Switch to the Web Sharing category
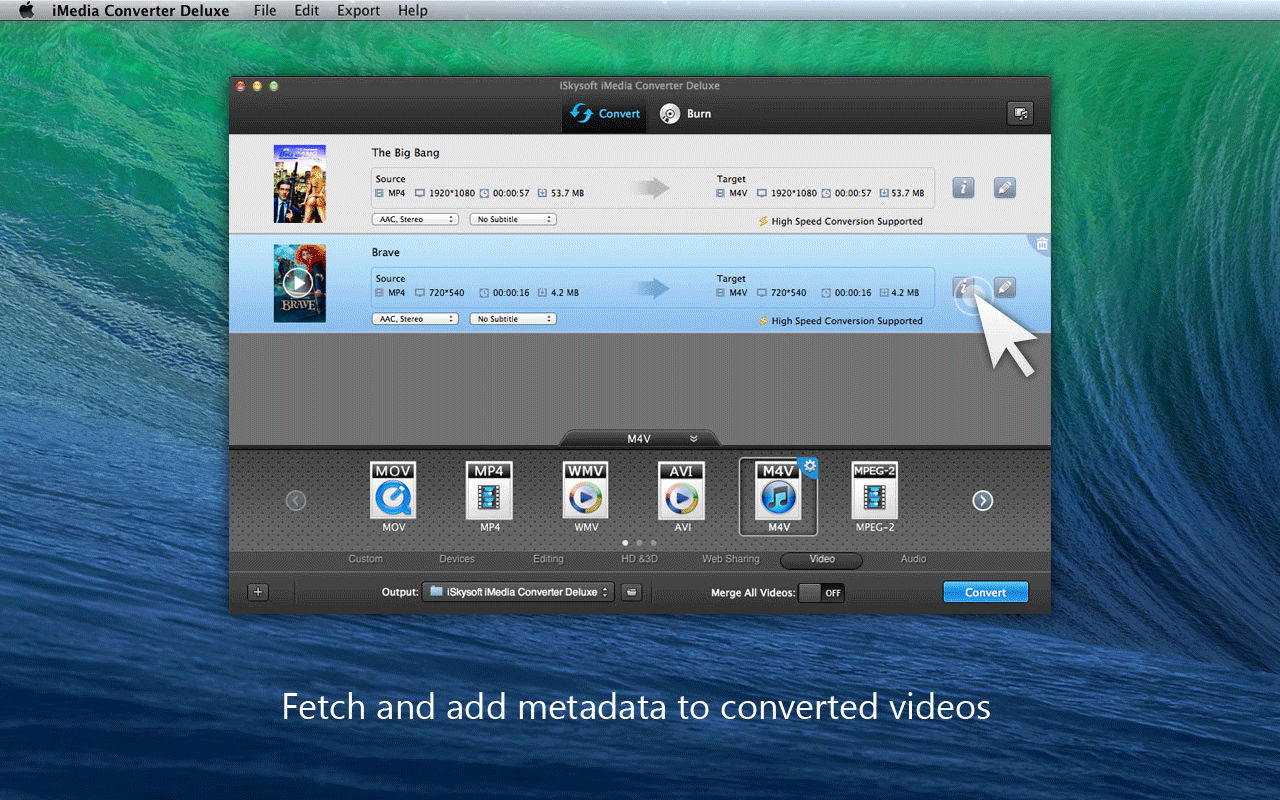The width and height of the screenshot is (1280, 800). 731,559
